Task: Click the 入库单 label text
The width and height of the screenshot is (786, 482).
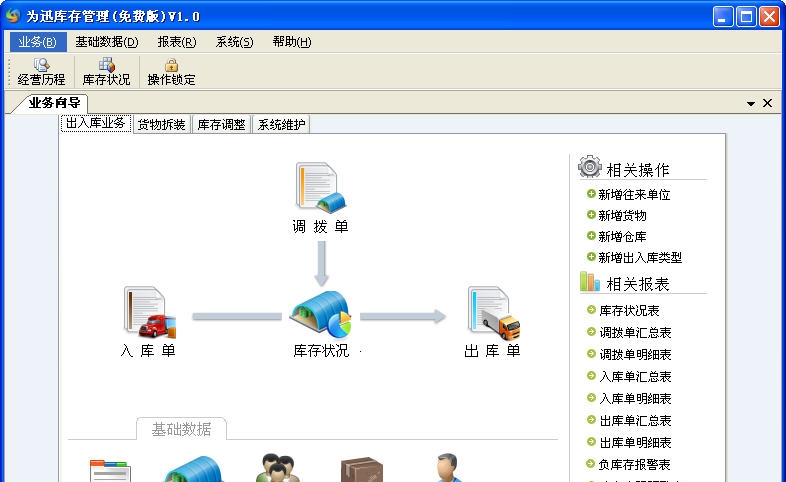Action: point(148,350)
